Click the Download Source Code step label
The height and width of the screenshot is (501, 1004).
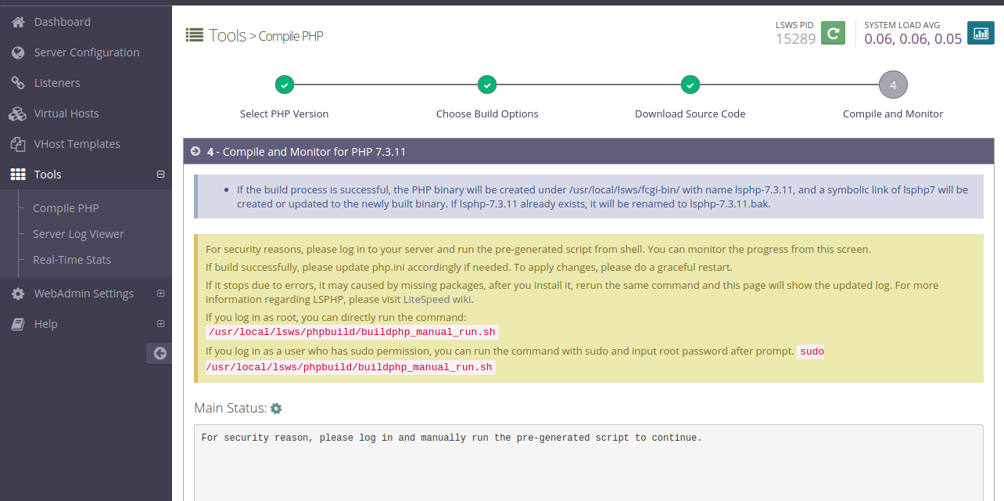690,114
